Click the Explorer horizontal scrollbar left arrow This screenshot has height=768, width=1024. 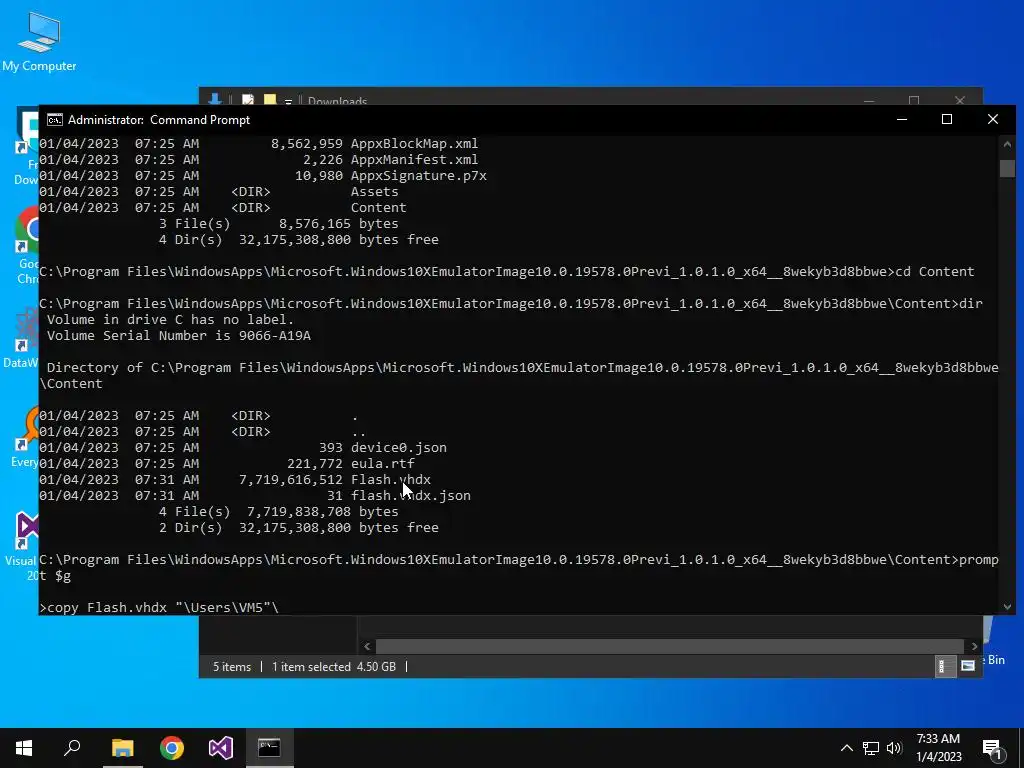(x=367, y=646)
